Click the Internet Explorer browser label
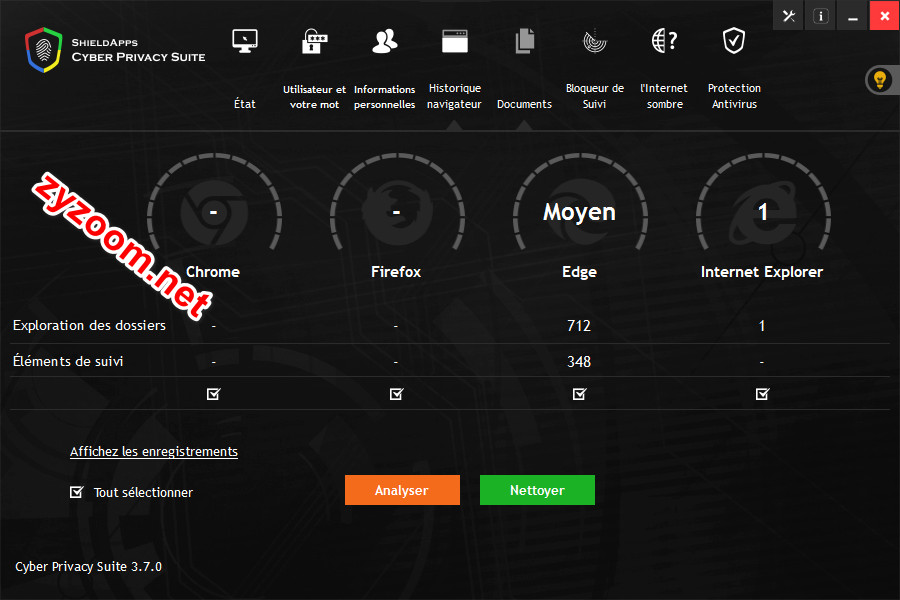 pyautogui.click(x=762, y=272)
